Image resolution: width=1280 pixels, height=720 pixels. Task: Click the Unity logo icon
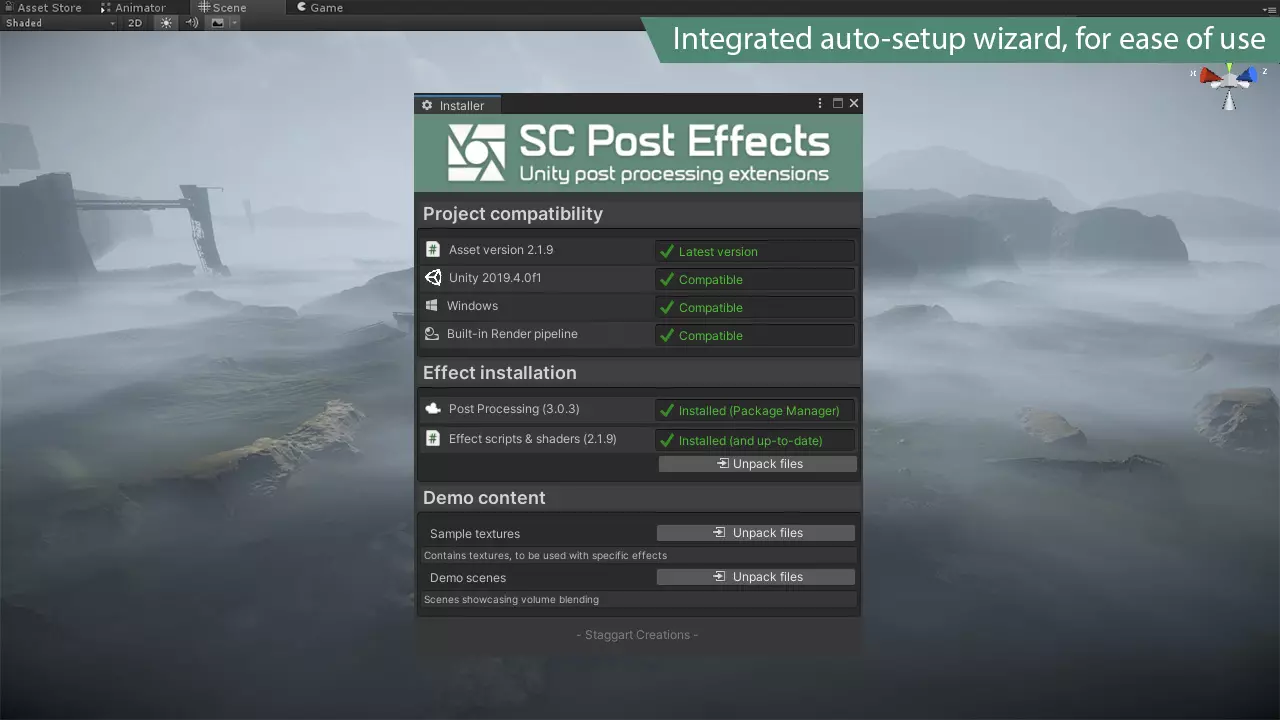coord(432,278)
